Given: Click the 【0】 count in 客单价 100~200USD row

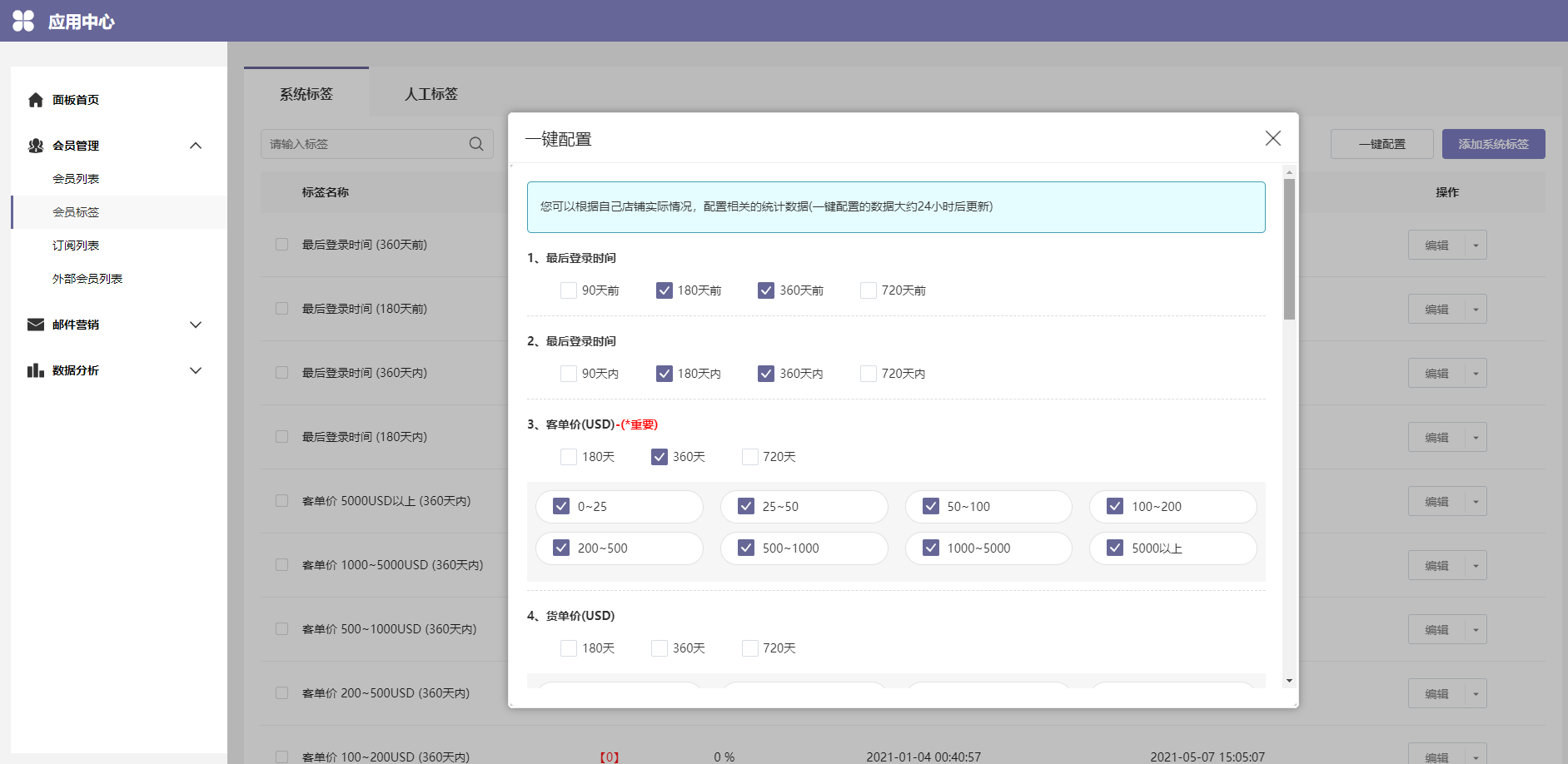Looking at the screenshot, I should [610, 757].
